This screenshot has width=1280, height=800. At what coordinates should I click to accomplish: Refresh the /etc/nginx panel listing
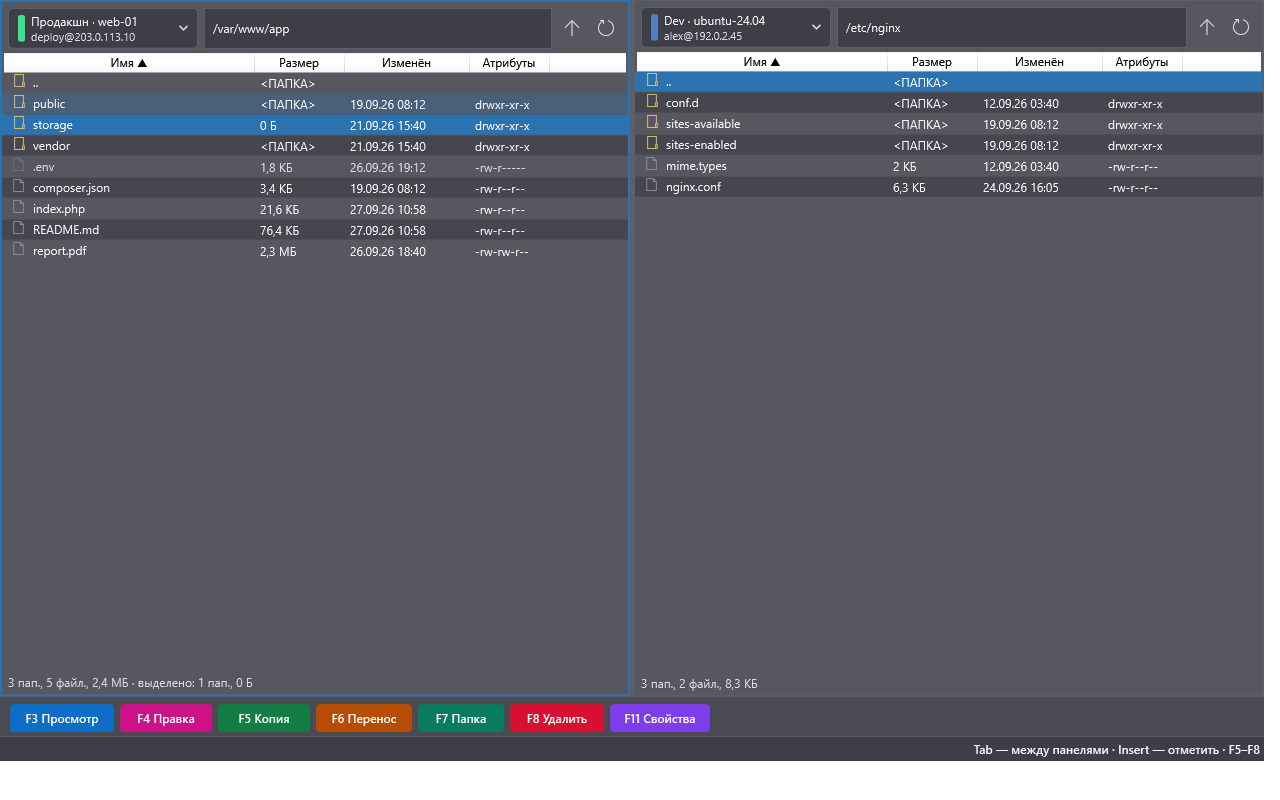pos(1241,28)
